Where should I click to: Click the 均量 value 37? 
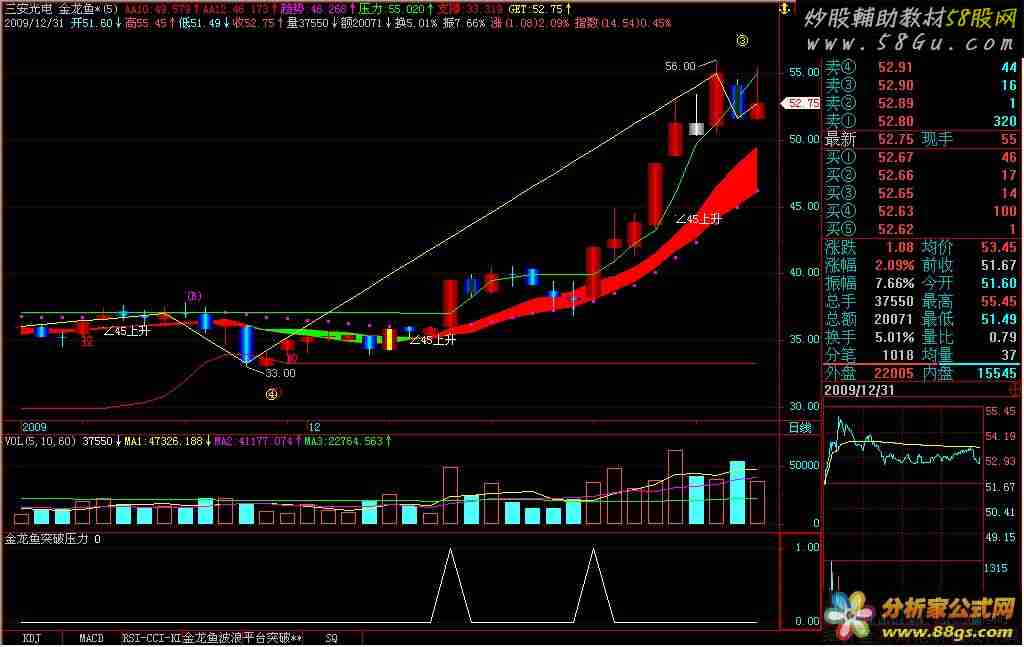click(x=1009, y=355)
